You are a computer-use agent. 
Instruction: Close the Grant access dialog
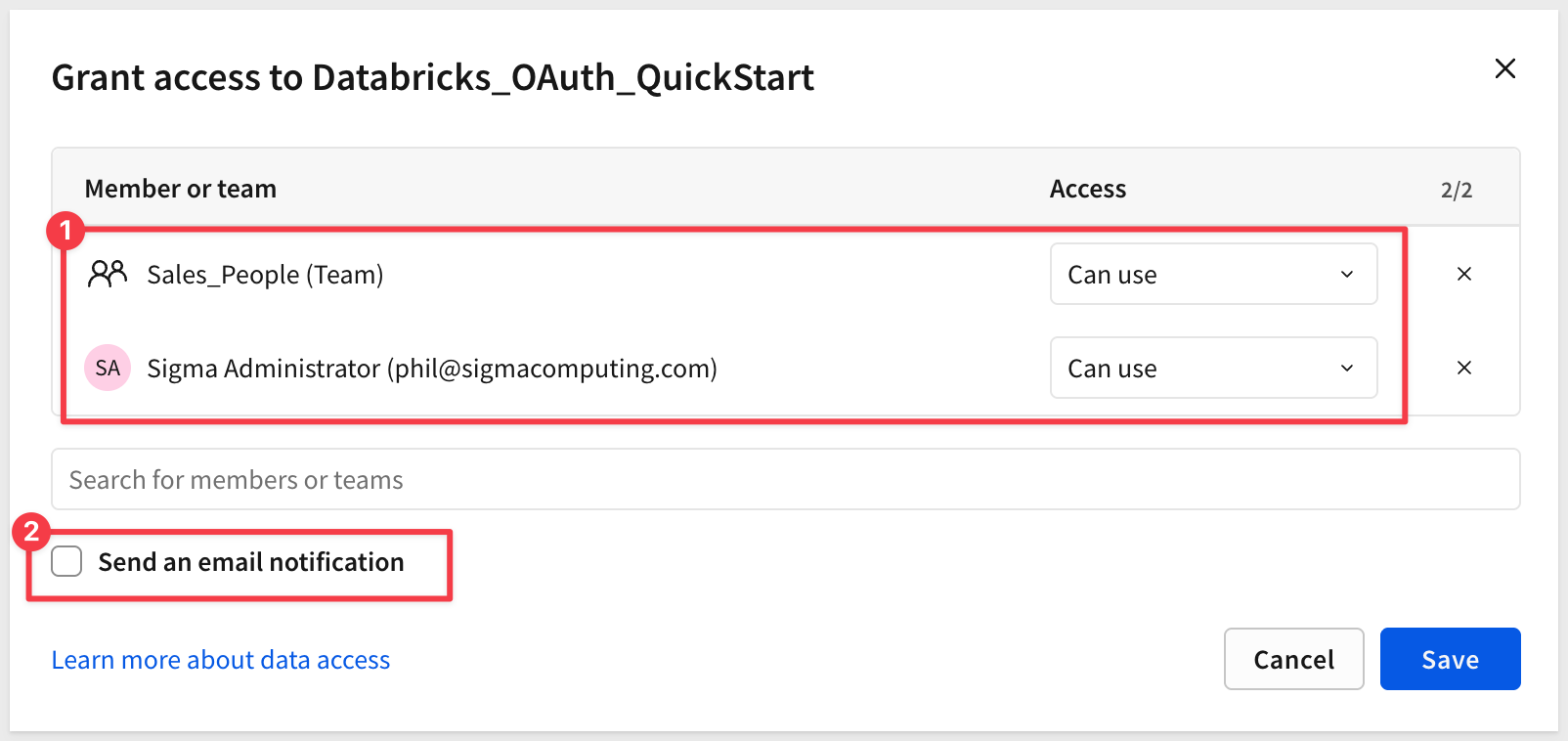tap(1504, 68)
